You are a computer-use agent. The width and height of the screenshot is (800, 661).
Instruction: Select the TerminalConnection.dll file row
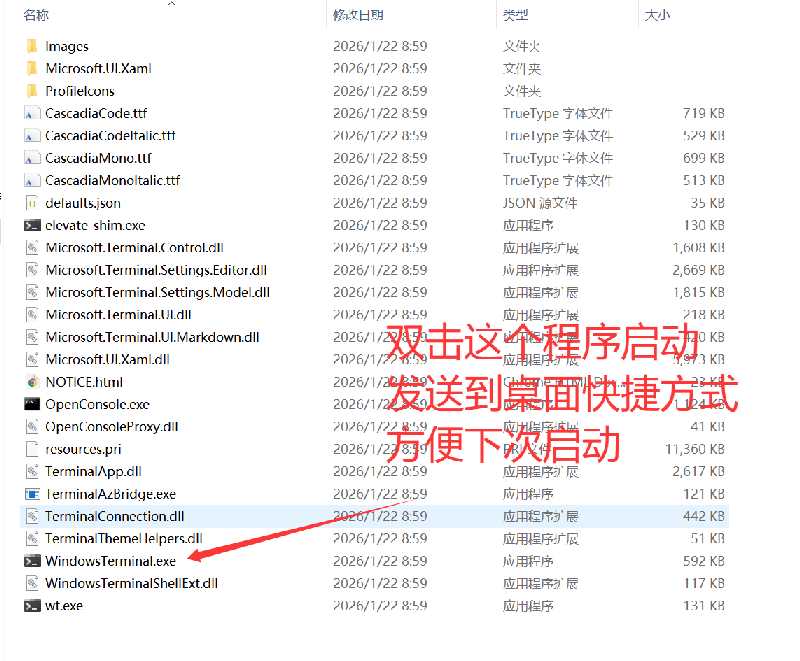click(374, 516)
